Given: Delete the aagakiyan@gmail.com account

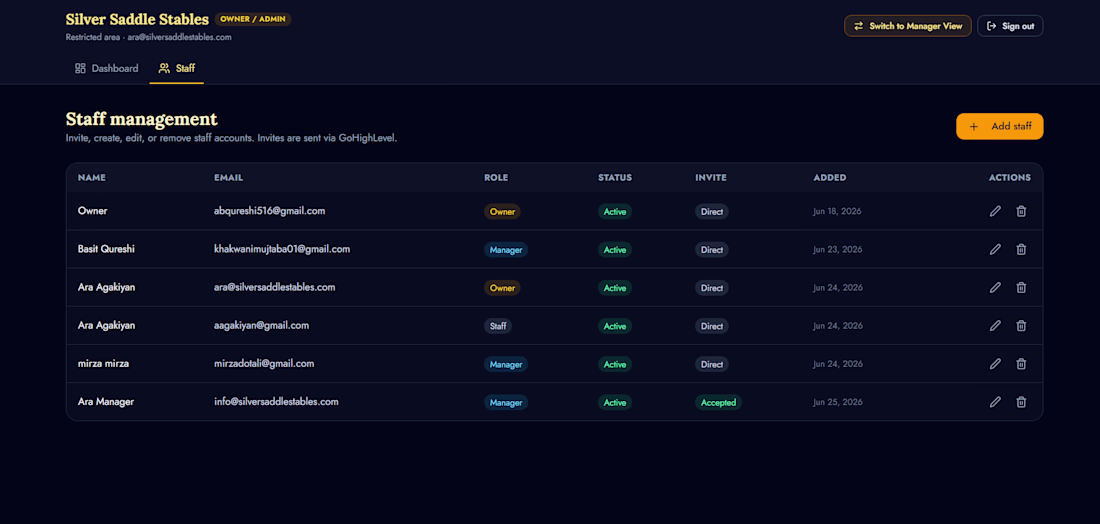Looking at the screenshot, I should 1021,325.
